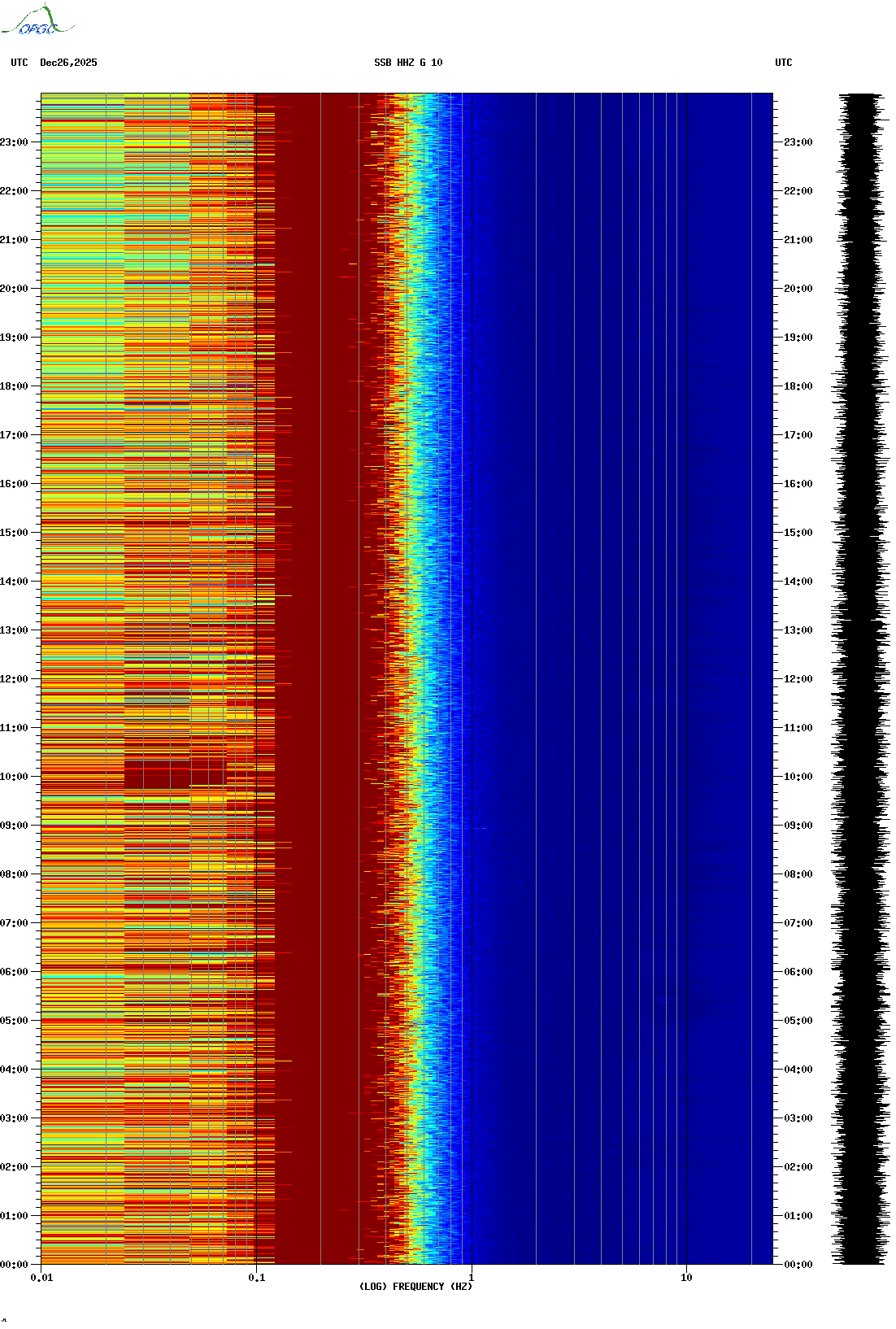Image resolution: width=896 pixels, height=1329 pixels.
Task: Click the (LOG) FREQUENCY (HZ) axis title
Action: [415, 1287]
